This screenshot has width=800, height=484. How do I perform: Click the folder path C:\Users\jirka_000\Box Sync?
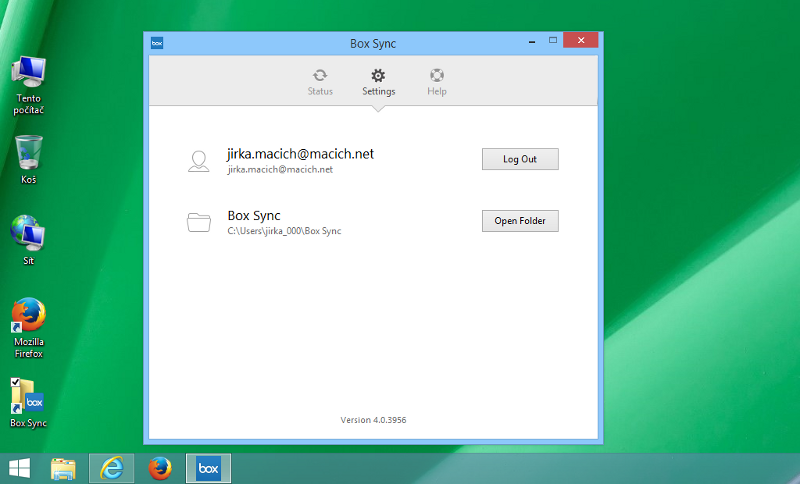pyautogui.click(x=284, y=231)
